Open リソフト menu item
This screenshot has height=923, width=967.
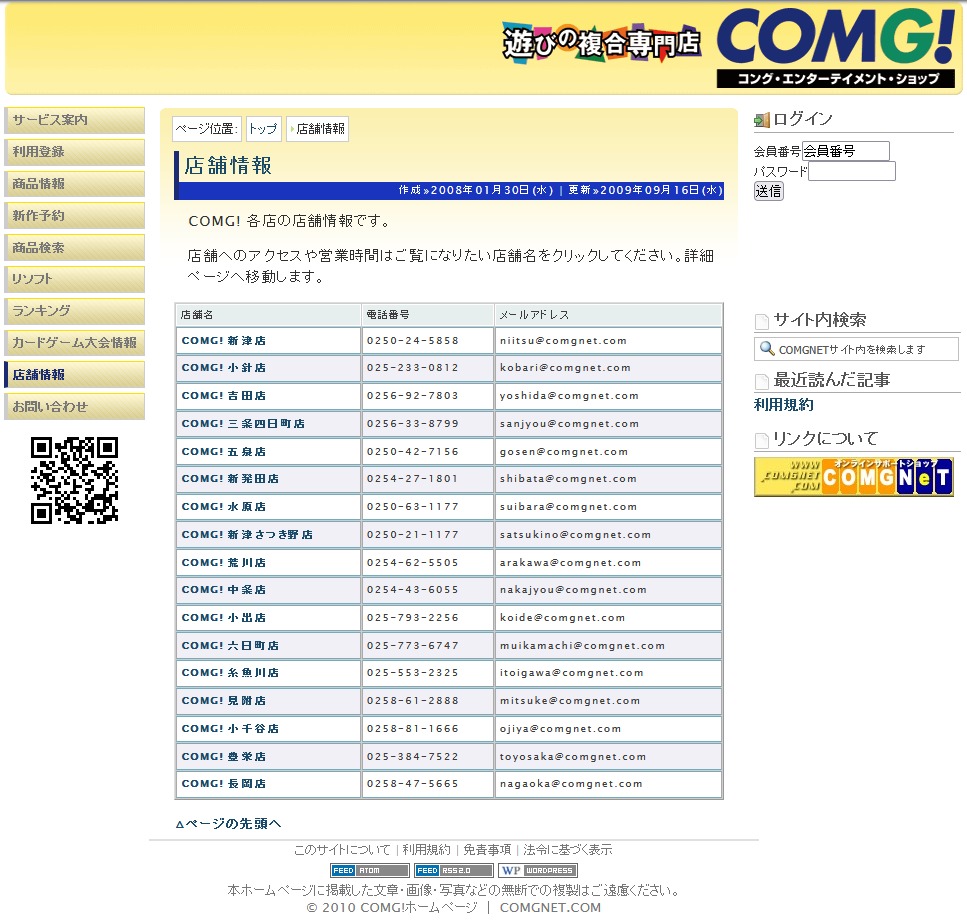pos(75,279)
